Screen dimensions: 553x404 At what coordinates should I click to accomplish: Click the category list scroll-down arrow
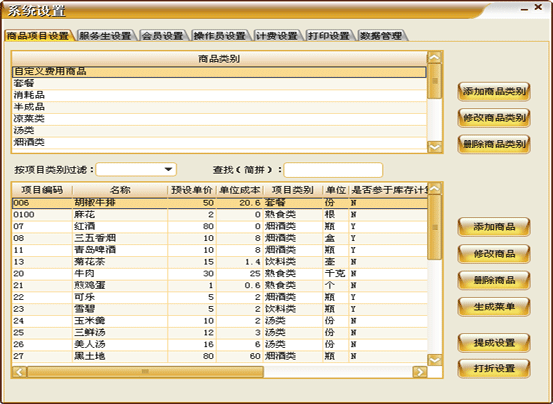(x=434, y=147)
